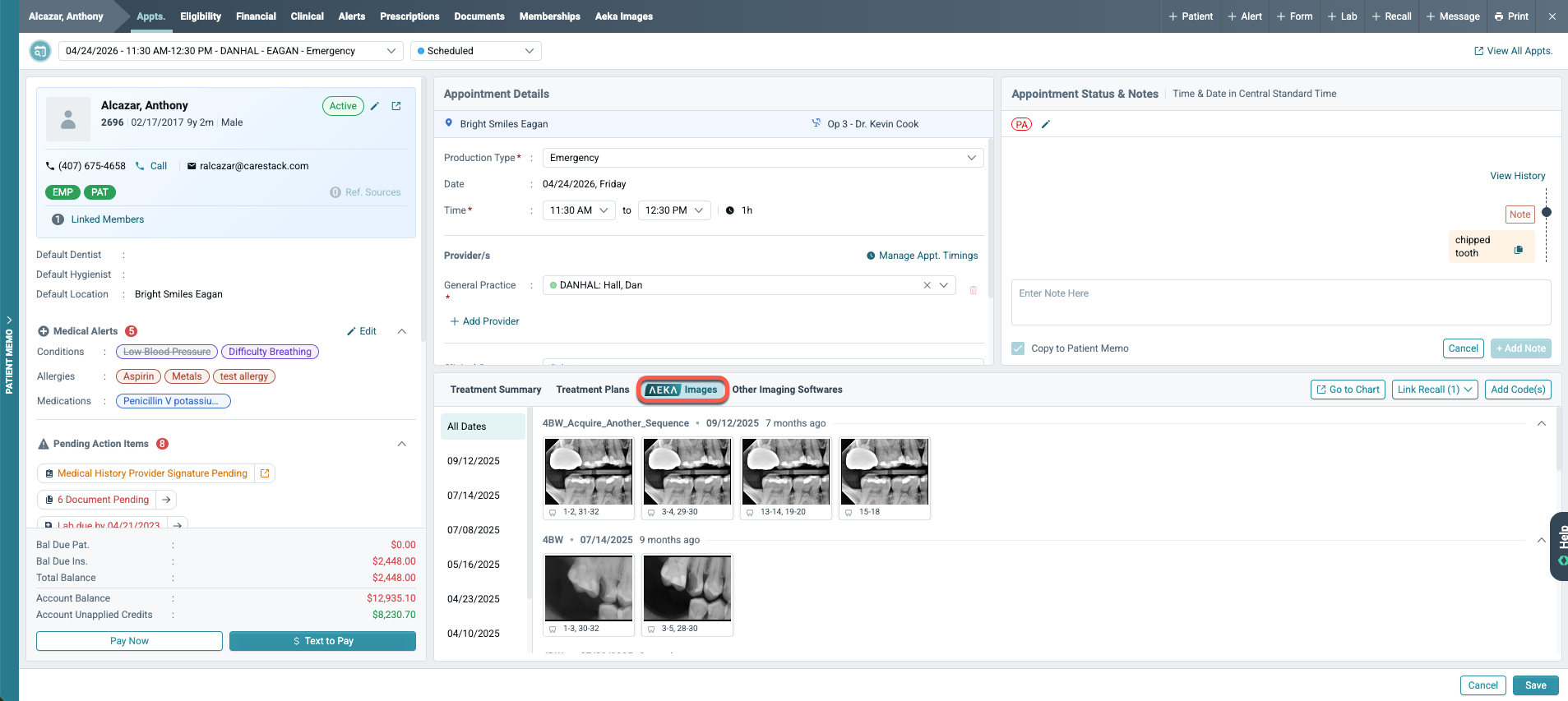
Task: Select the Treatment Plans tab
Action: (593, 390)
